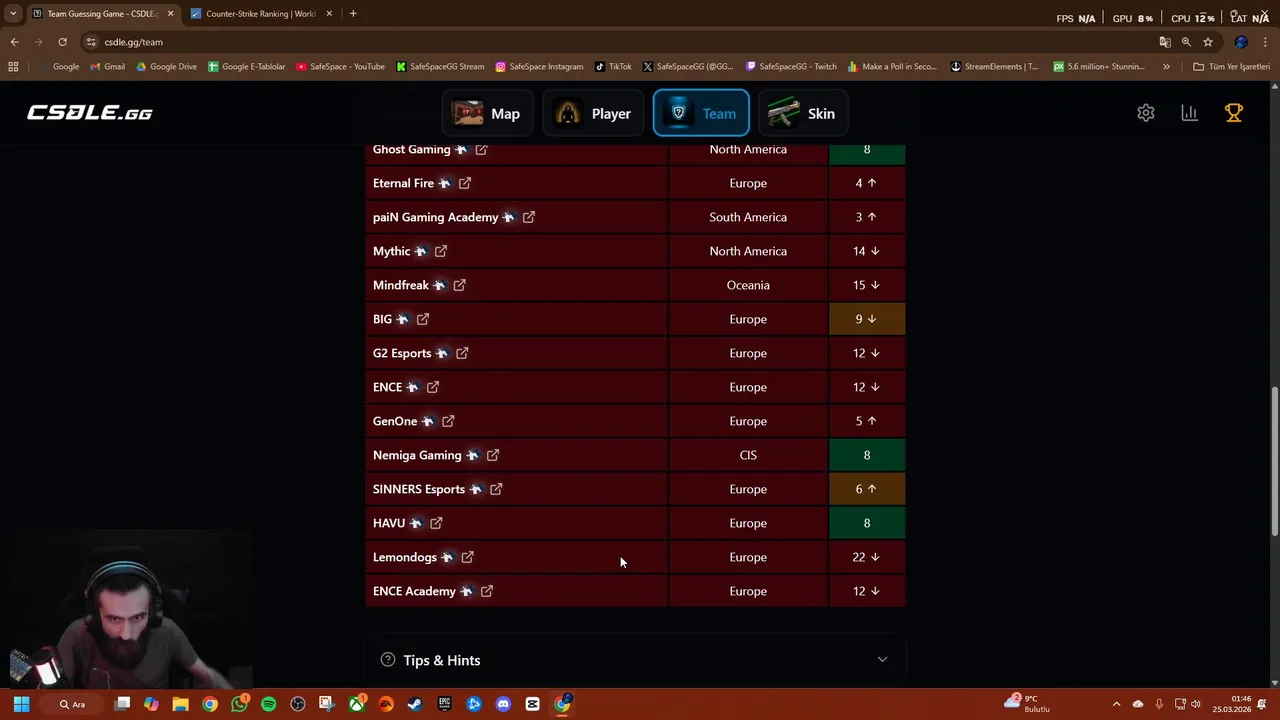Close the Team Guessing Game tab
Screen dimensions: 1280x720
point(170,14)
